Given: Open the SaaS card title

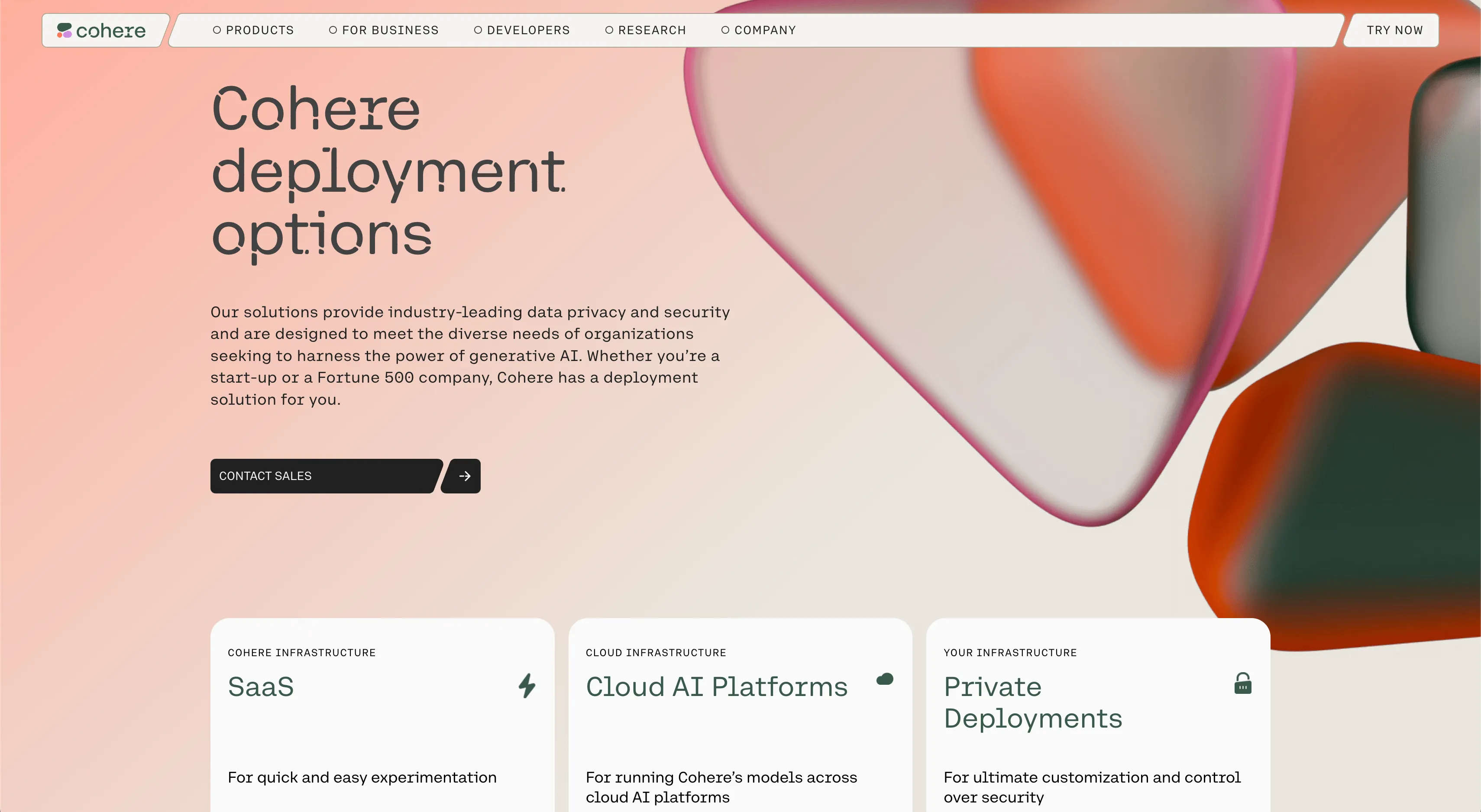Looking at the screenshot, I should [x=261, y=687].
